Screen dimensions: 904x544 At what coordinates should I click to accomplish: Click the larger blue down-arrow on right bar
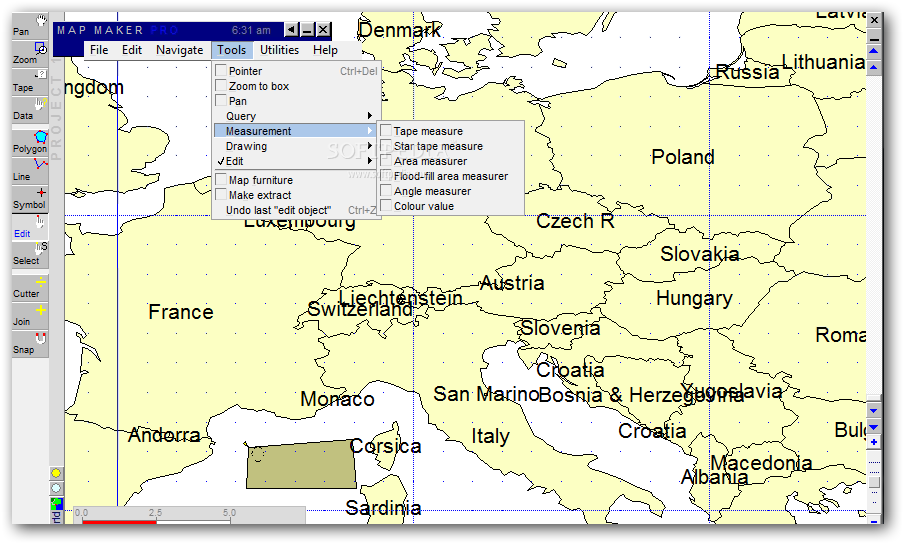point(874,427)
